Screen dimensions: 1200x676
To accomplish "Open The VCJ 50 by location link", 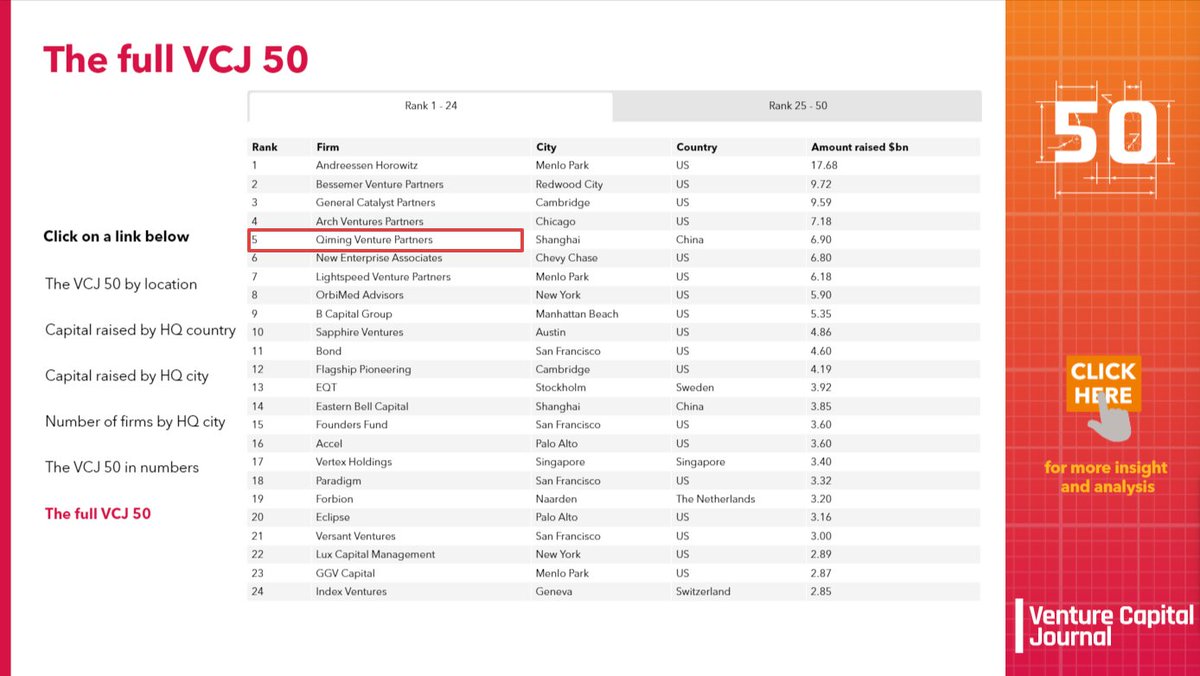I will coord(121,284).
